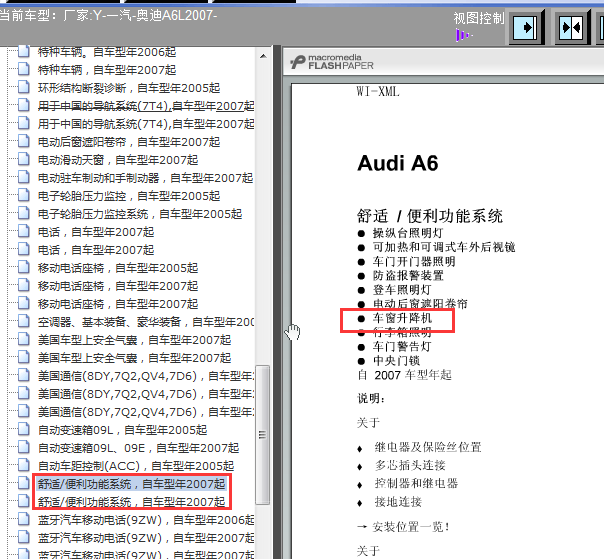Click document icon beside 电子轮胎压力监控系统
The height and width of the screenshot is (559, 604).
(23, 213)
